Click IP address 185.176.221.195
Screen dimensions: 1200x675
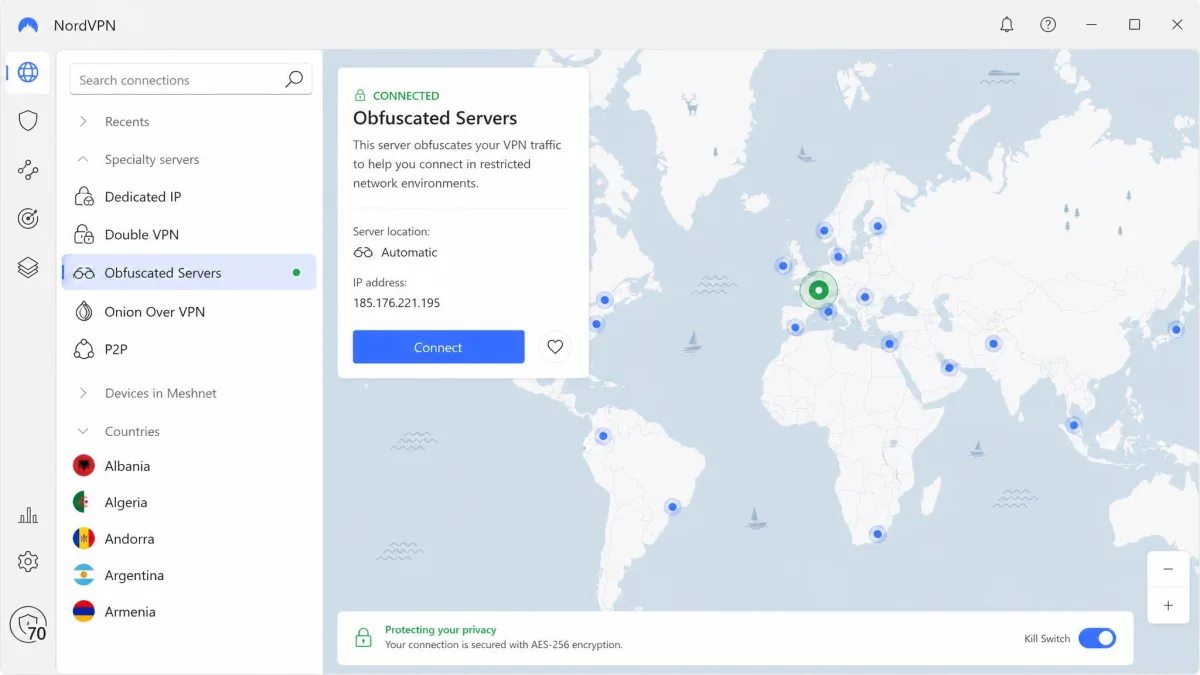pos(396,302)
